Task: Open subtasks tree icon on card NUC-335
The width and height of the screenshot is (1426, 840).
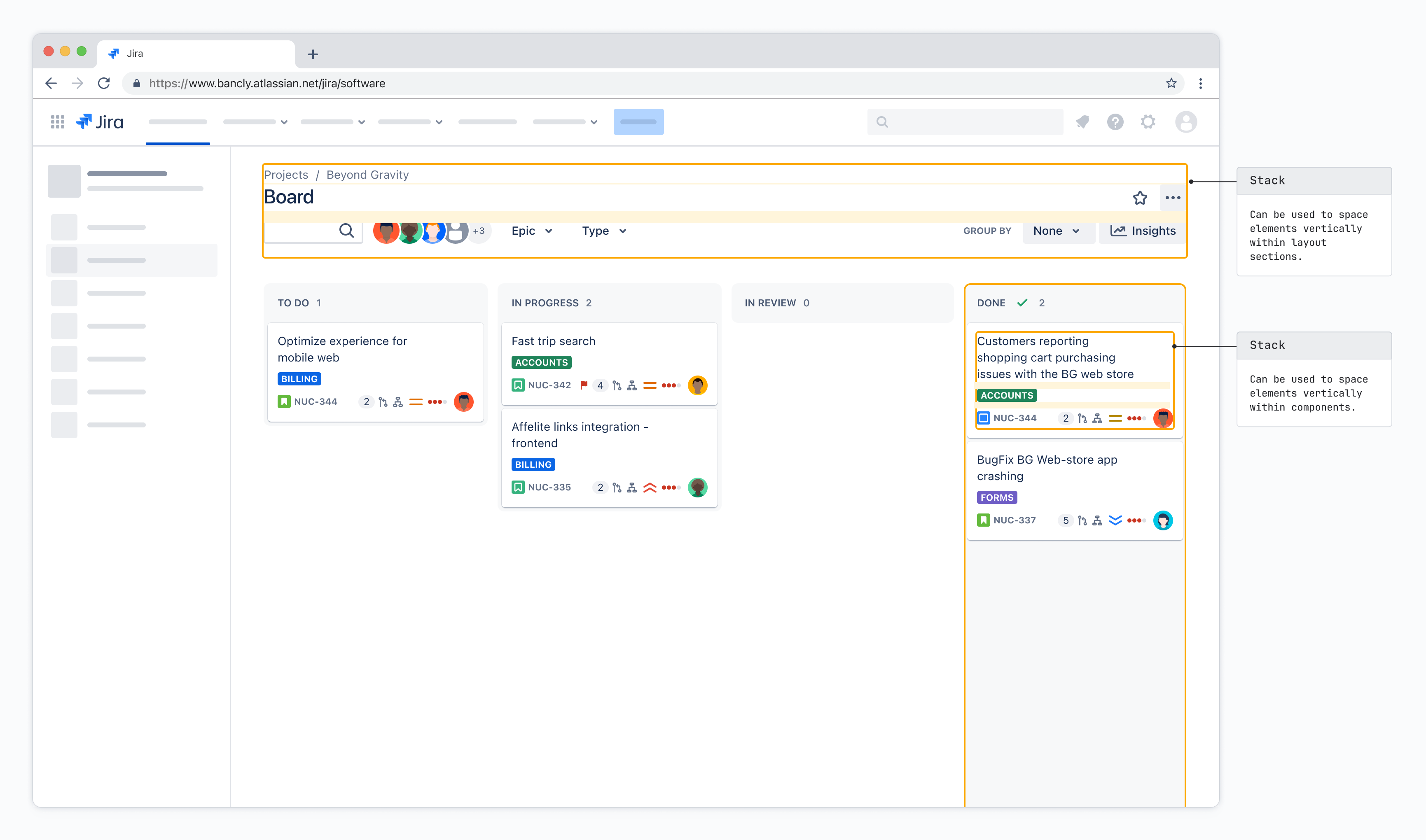Action: (x=631, y=487)
